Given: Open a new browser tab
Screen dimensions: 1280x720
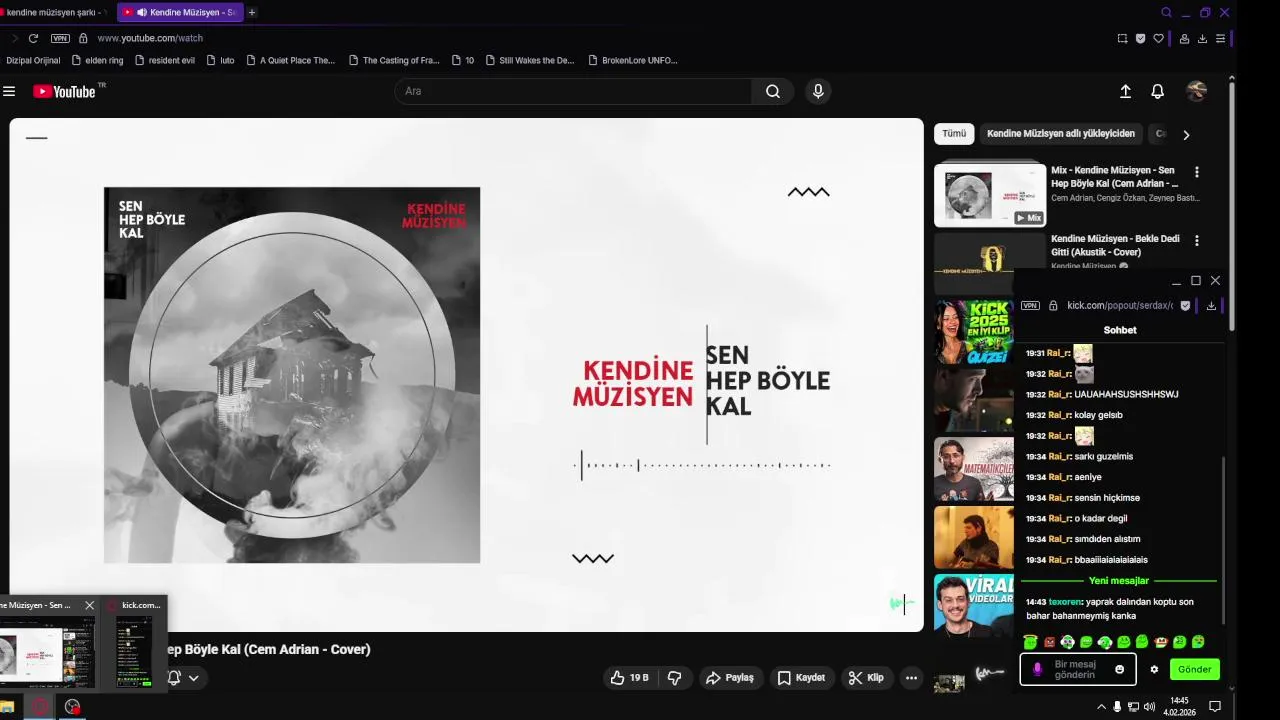Looking at the screenshot, I should [252, 12].
